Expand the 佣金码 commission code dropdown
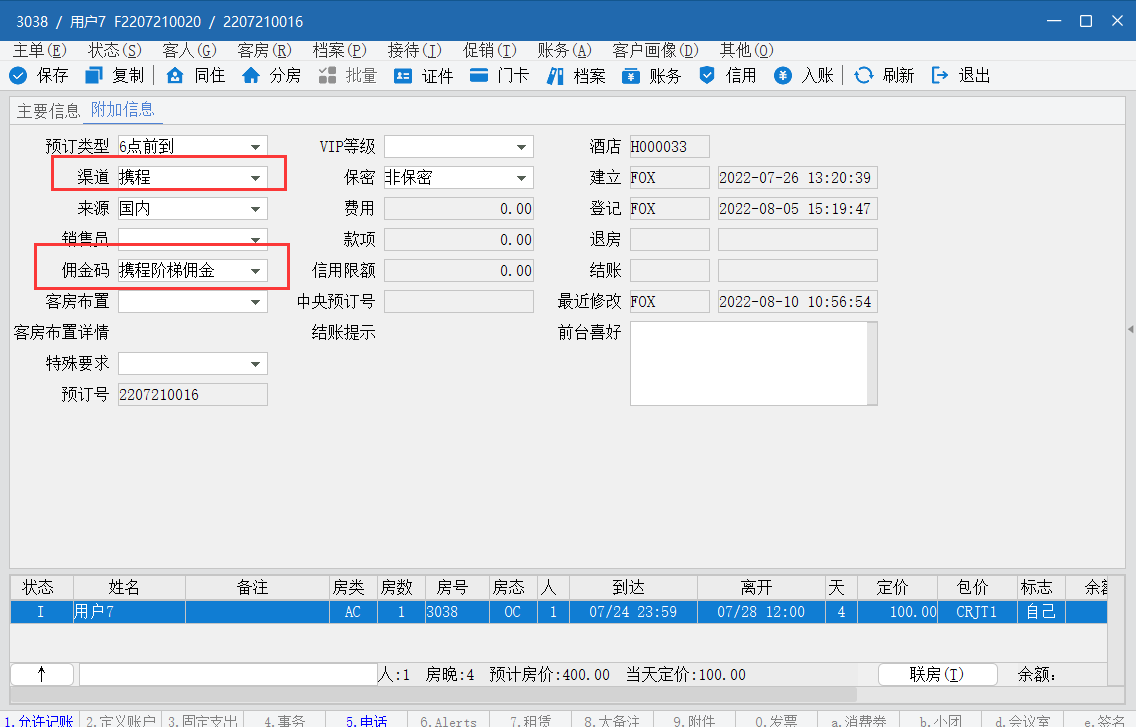Viewport: 1136px width, 727px height. [x=257, y=271]
